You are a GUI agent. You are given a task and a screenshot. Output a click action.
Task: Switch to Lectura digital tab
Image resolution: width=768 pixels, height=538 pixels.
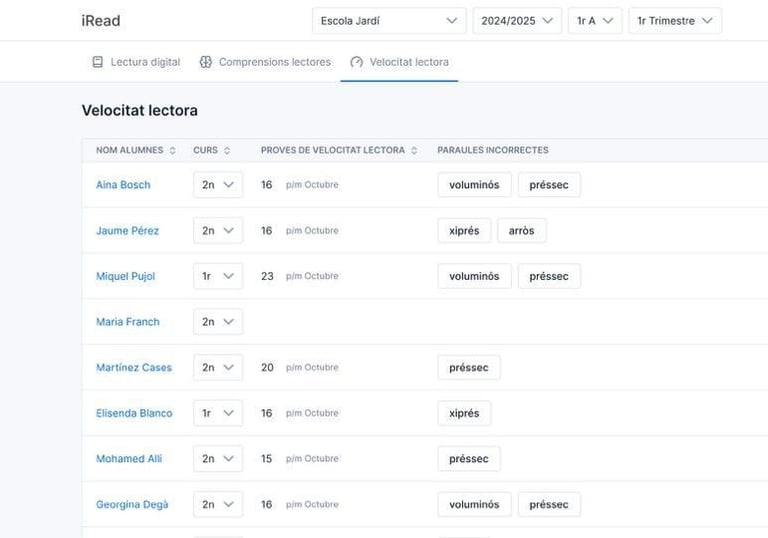click(145, 62)
